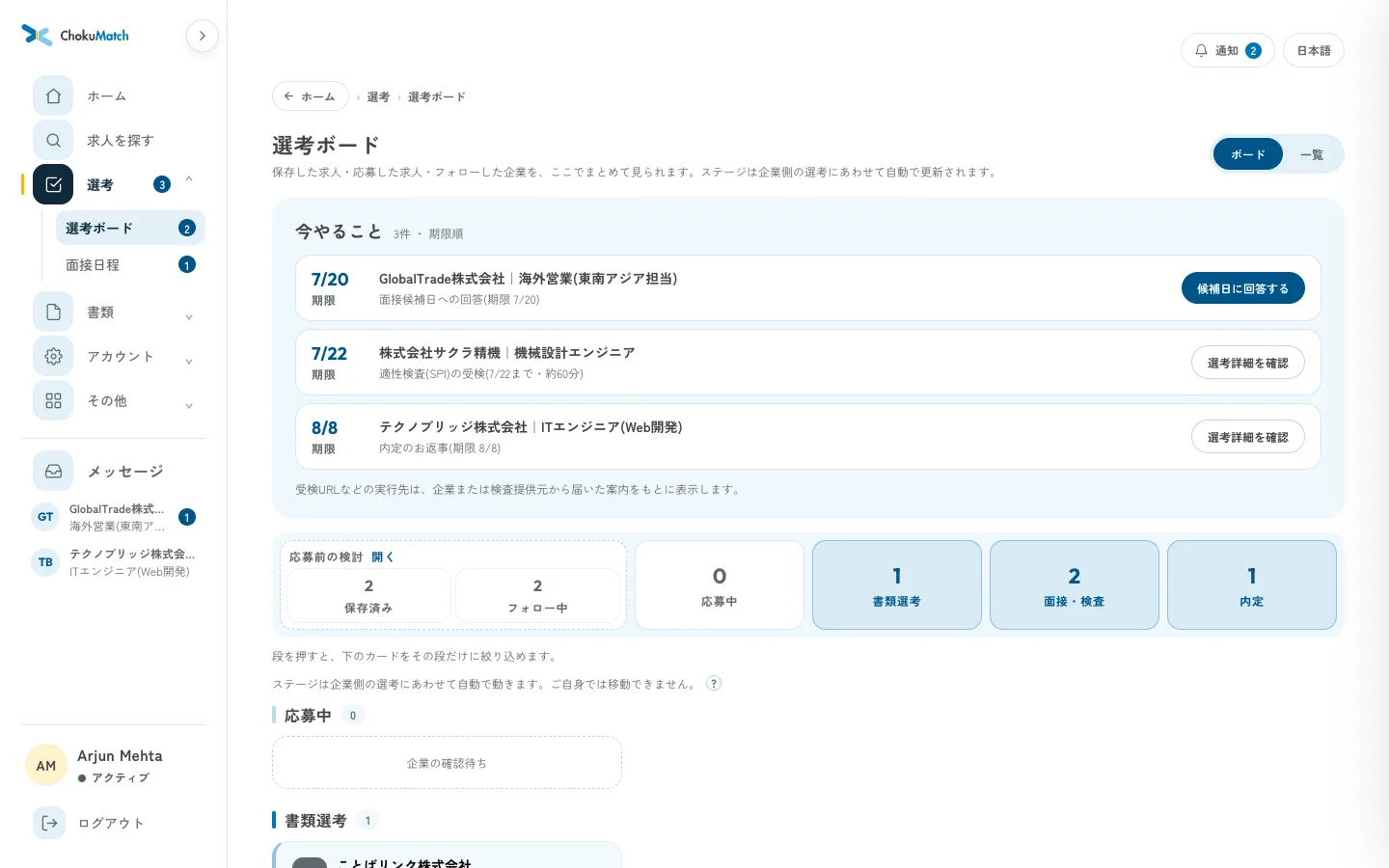Expand the 書類 menu chevron

tap(189, 317)
